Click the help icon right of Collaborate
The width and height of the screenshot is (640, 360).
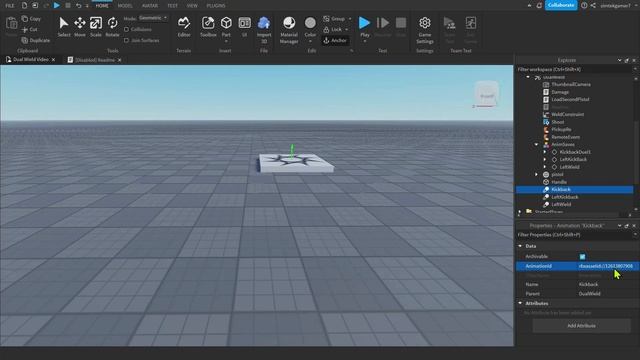pos(584,6)
